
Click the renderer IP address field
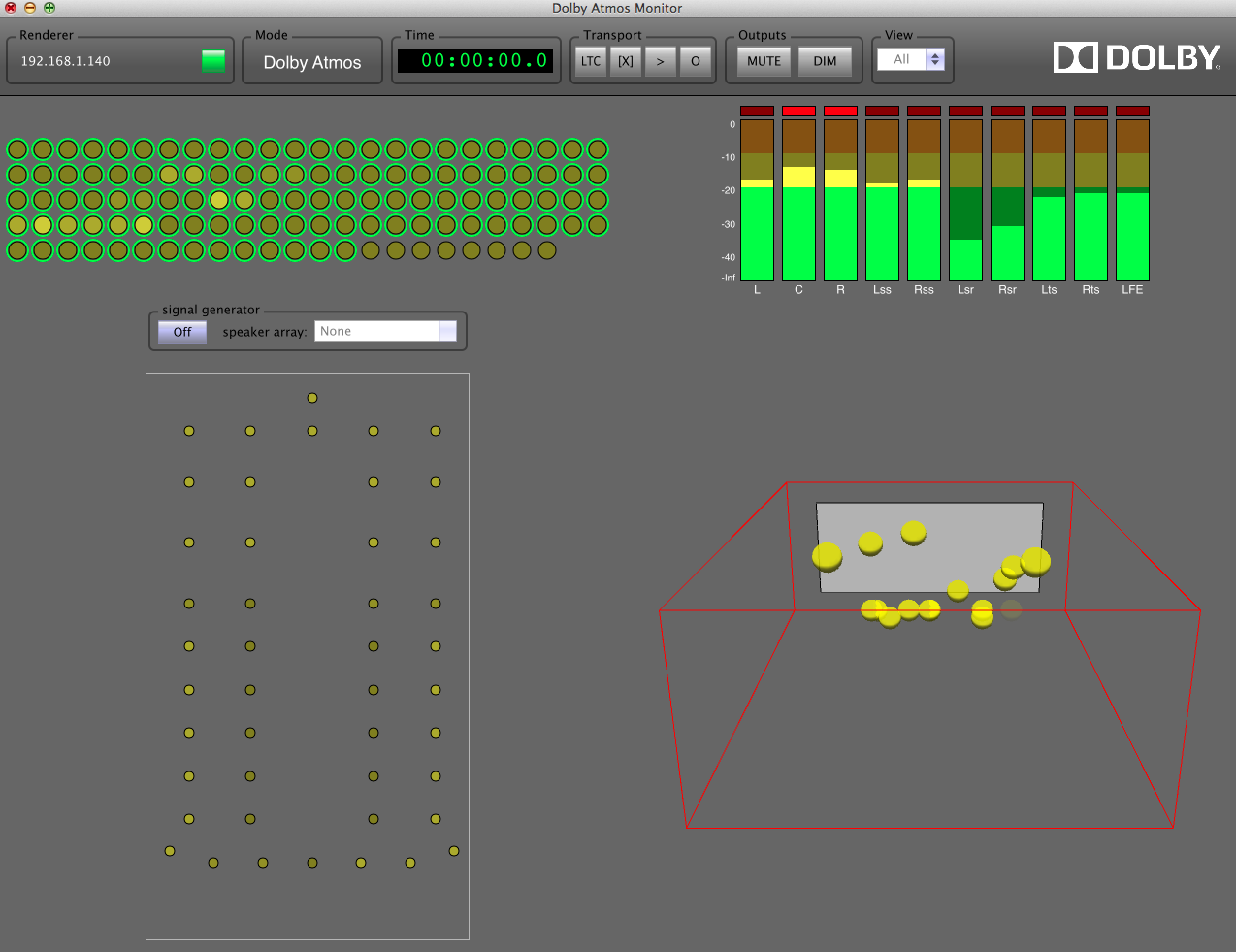coord(66,61)
